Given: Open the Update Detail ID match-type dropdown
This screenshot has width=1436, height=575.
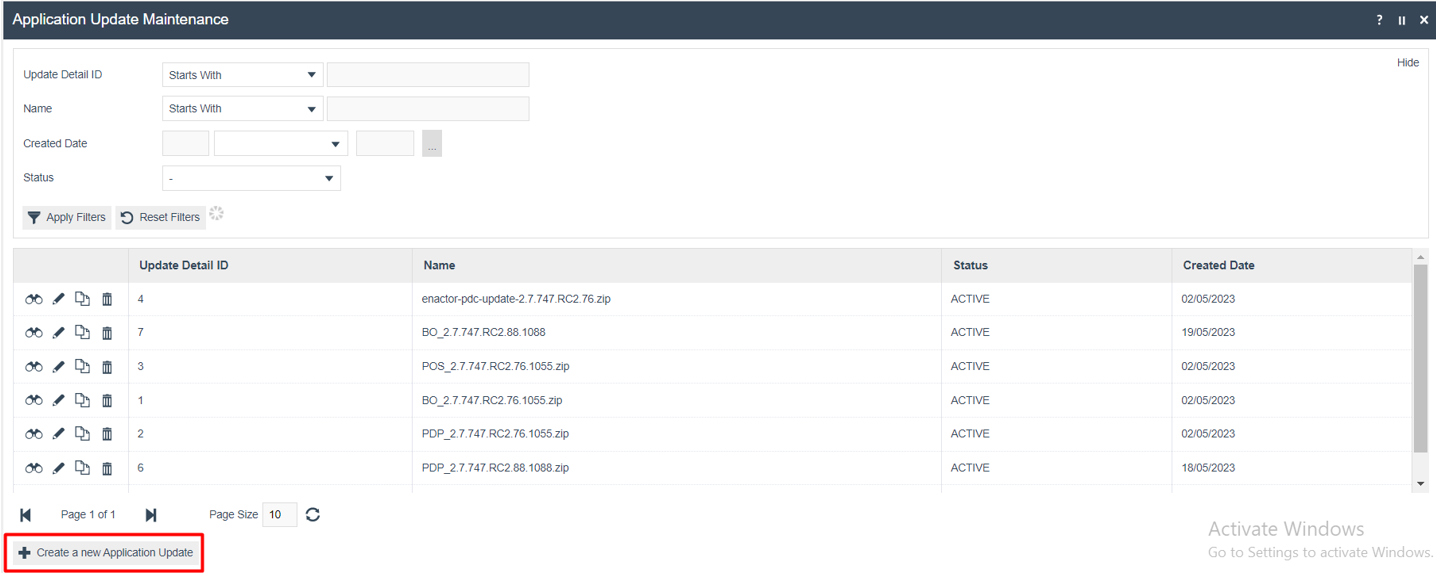Looking at the screenshot, I should (x=242, y=75).
